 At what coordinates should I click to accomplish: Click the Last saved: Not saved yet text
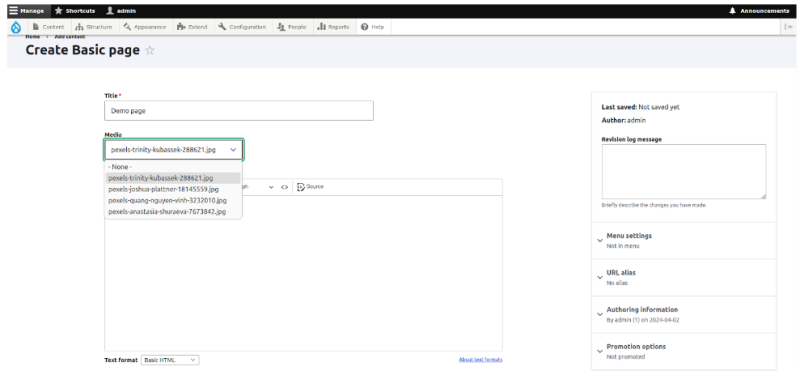point(640,107)
